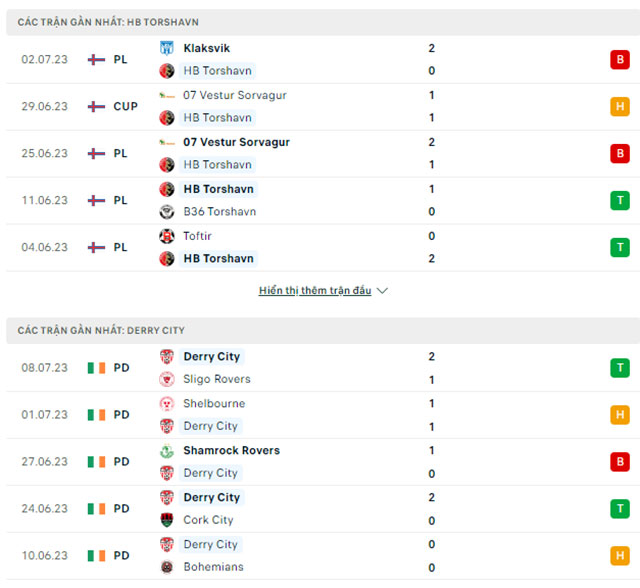This screenshot has width=640, height=588.
Task: Open the Hiển thị thêm trận đấu link
Action: click(315, 291)
